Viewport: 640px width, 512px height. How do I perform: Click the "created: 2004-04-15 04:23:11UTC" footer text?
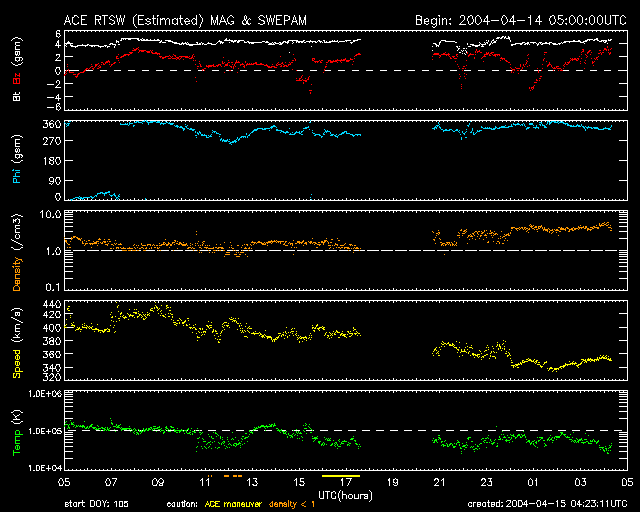click(x=547, y=504)
